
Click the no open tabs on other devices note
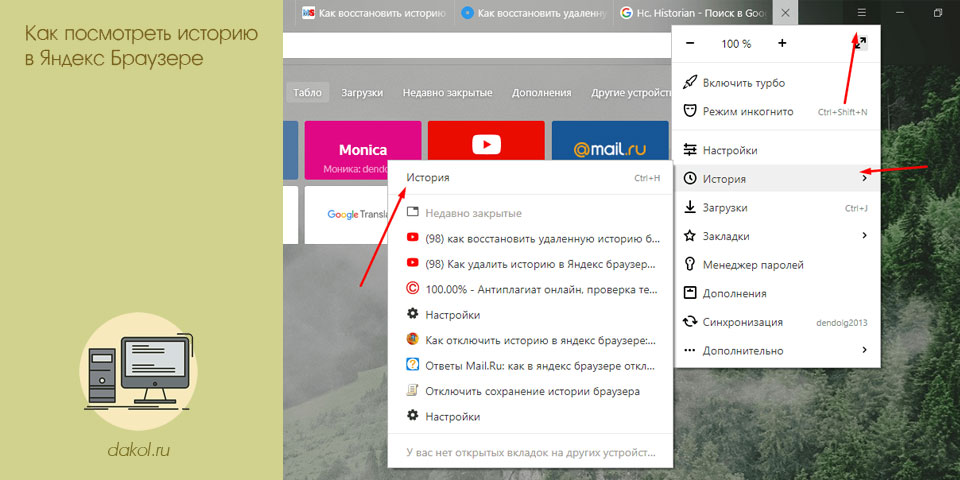click(x=531, y=454)
